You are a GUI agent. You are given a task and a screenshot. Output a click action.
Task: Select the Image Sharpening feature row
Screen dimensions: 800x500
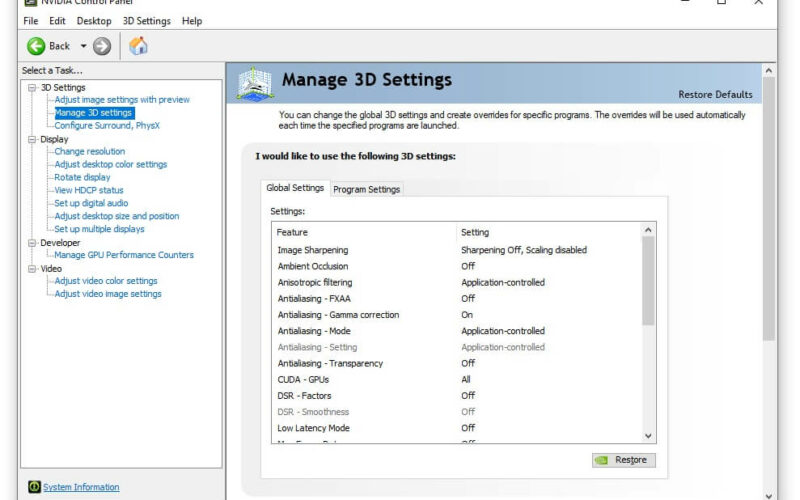(x=457, y=250)
